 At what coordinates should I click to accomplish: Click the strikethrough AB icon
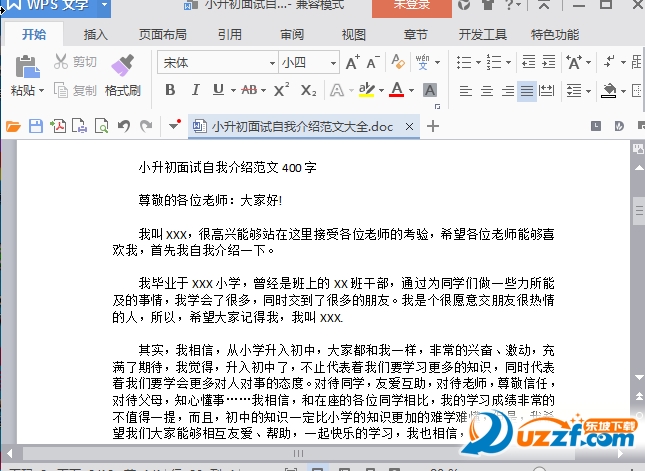pos(252,91)
